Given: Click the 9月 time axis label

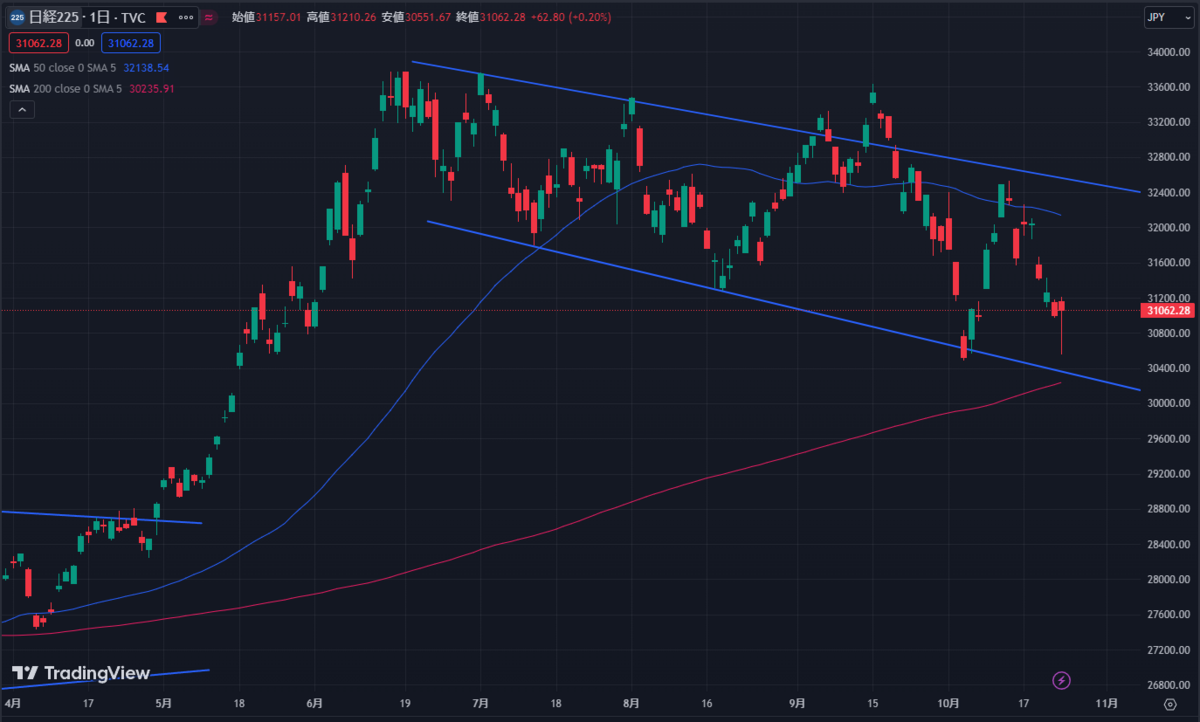Looking at the screenshot, I should pos(797,704).
